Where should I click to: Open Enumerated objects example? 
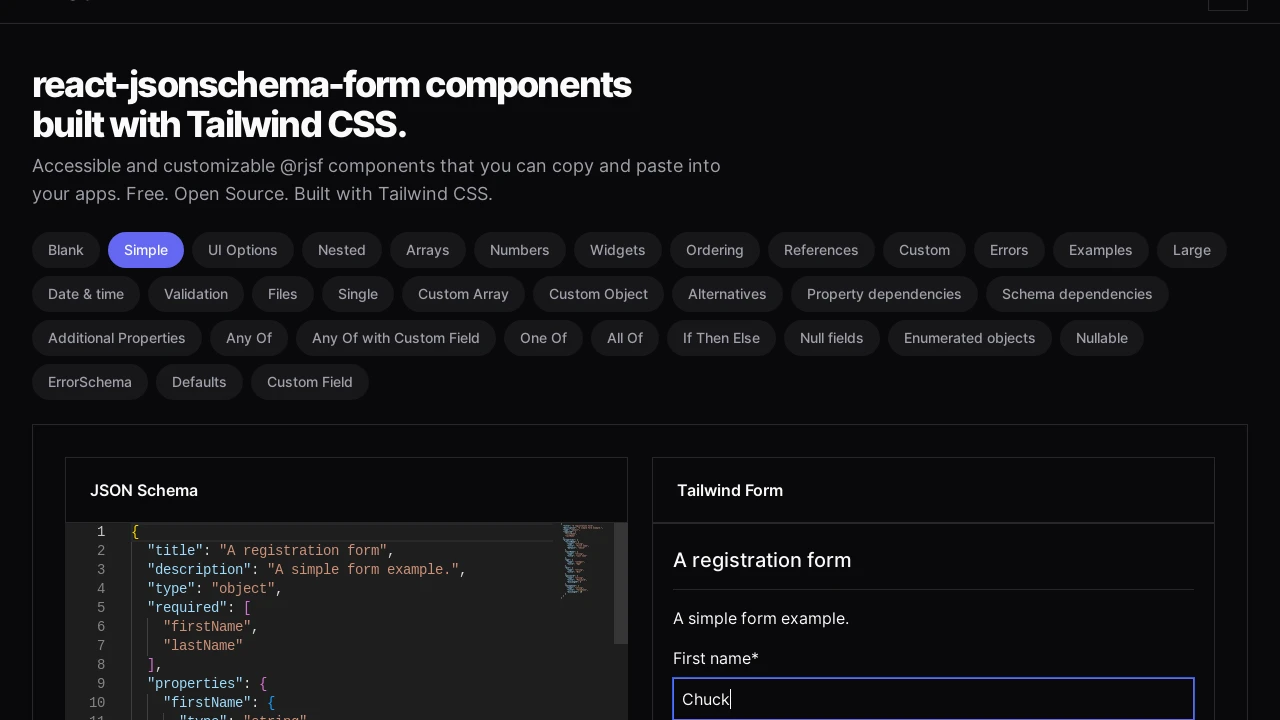click(x=970, y=338)
